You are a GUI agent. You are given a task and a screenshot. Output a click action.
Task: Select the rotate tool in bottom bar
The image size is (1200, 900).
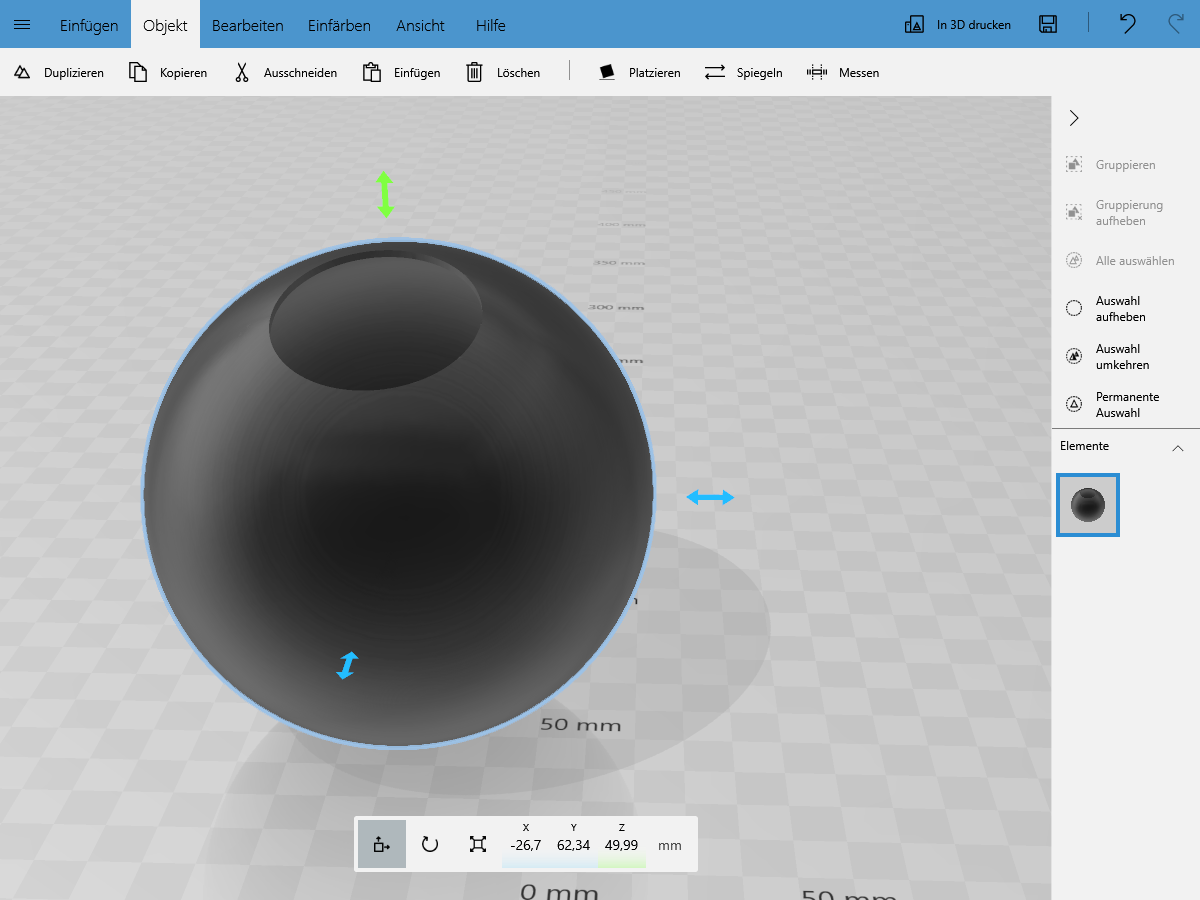click(x=430, y=844)
